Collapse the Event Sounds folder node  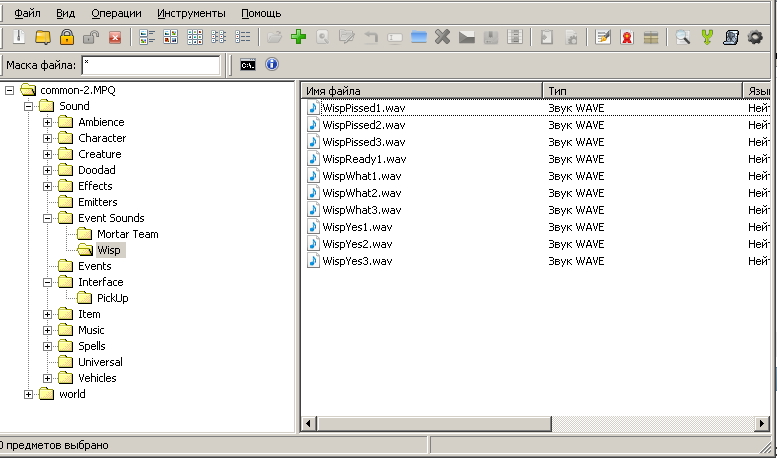[47, 218]
